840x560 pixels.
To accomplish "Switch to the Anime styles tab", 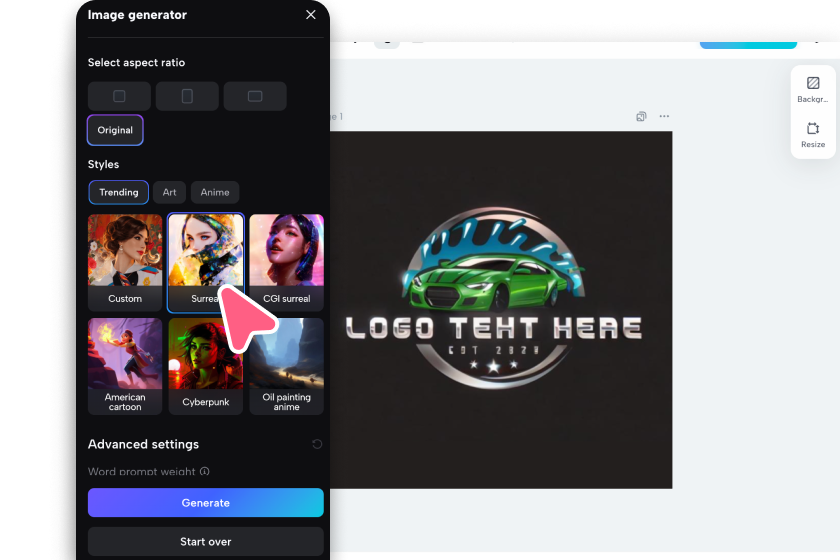I will [x=215, y=192].
